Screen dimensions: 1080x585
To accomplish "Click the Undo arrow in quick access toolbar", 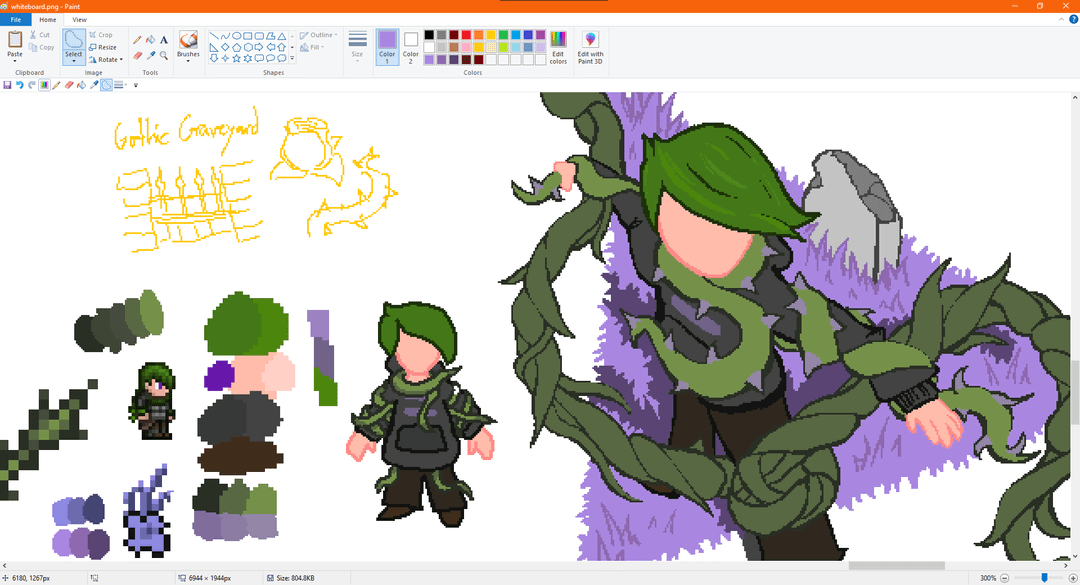I will click(x=19, y=85).
